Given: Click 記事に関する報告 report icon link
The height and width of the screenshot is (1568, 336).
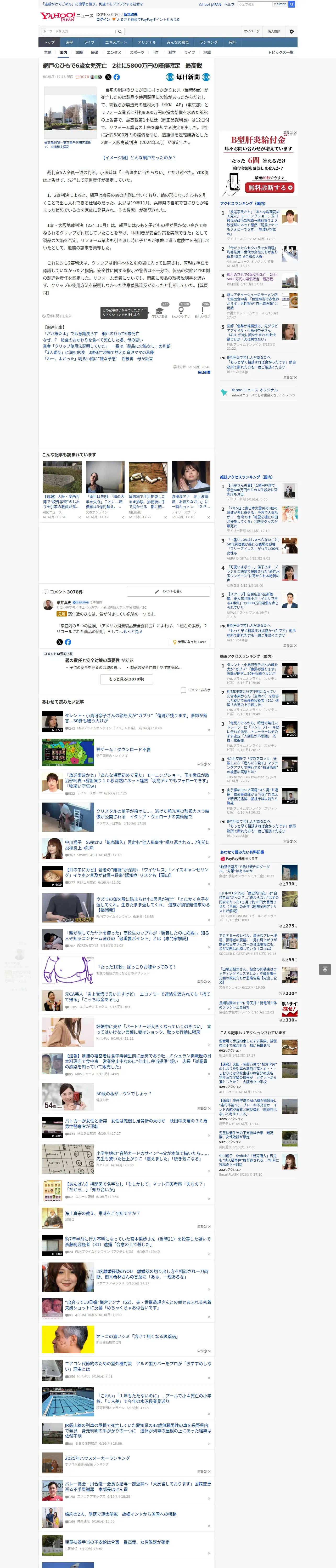Looking at the screenshot, I should click(57, 316).
